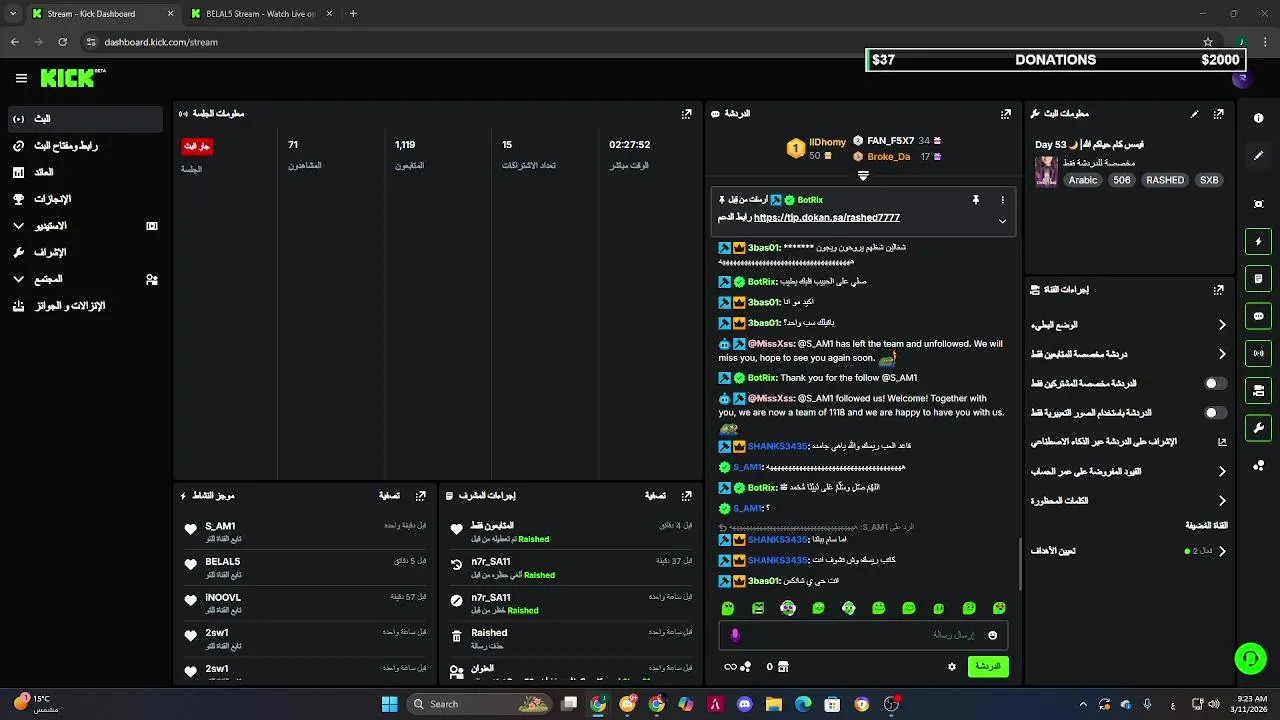Pop out the session info panel
This screenshot has height=720, width=1280.
pos(686,114)
